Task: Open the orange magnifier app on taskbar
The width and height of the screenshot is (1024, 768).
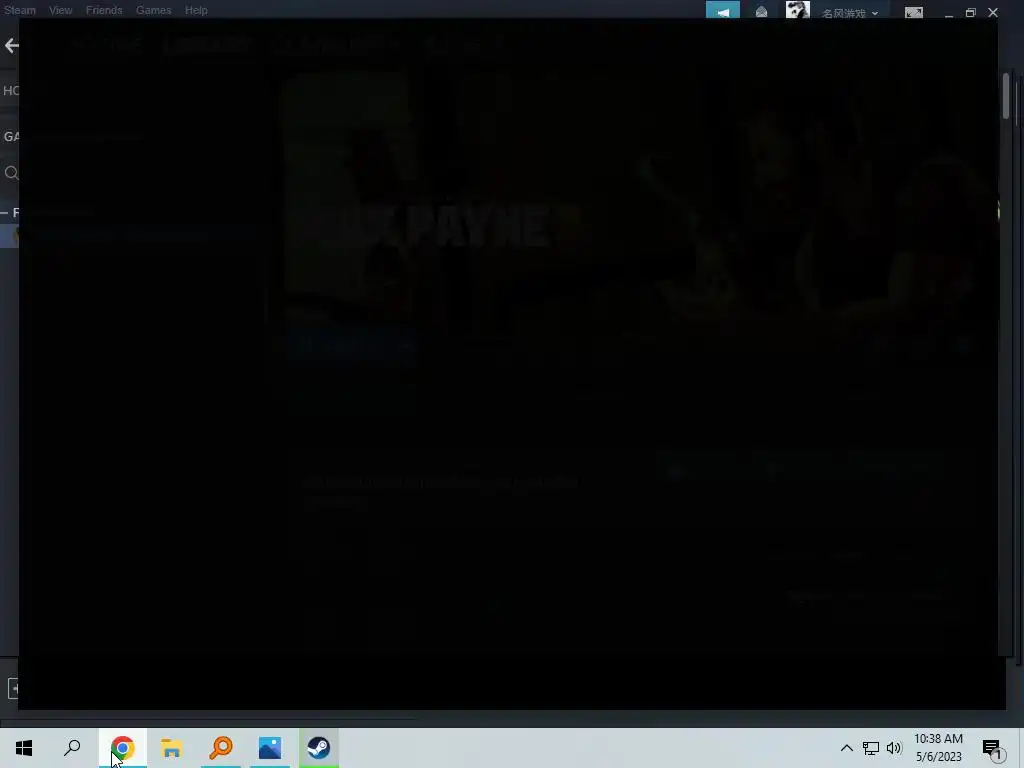Action: 221,748
